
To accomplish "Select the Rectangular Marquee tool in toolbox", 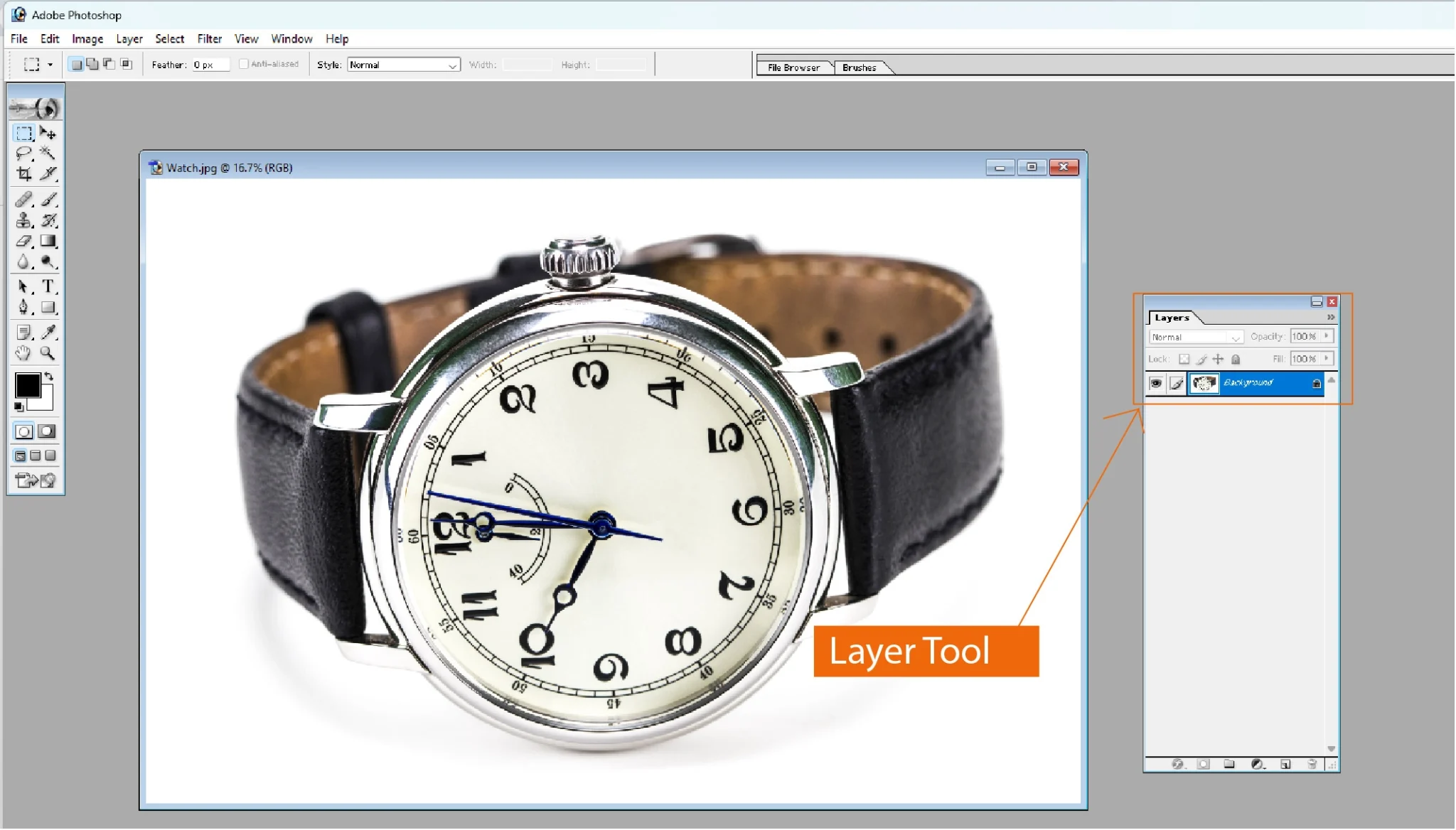I will tap(23, 133).
